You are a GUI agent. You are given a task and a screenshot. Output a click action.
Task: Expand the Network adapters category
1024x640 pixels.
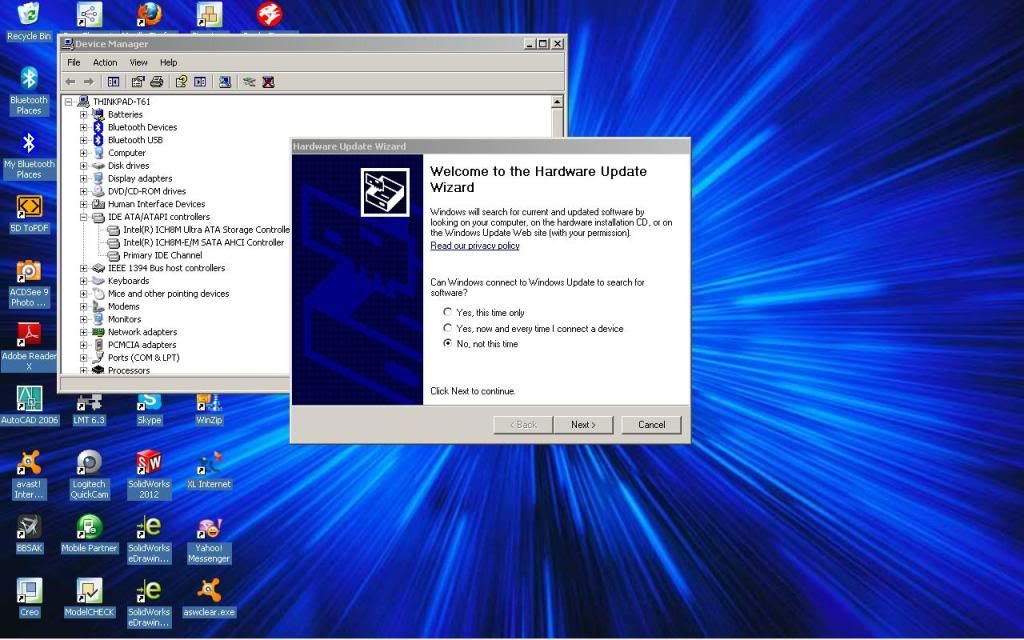pos(83,332)
